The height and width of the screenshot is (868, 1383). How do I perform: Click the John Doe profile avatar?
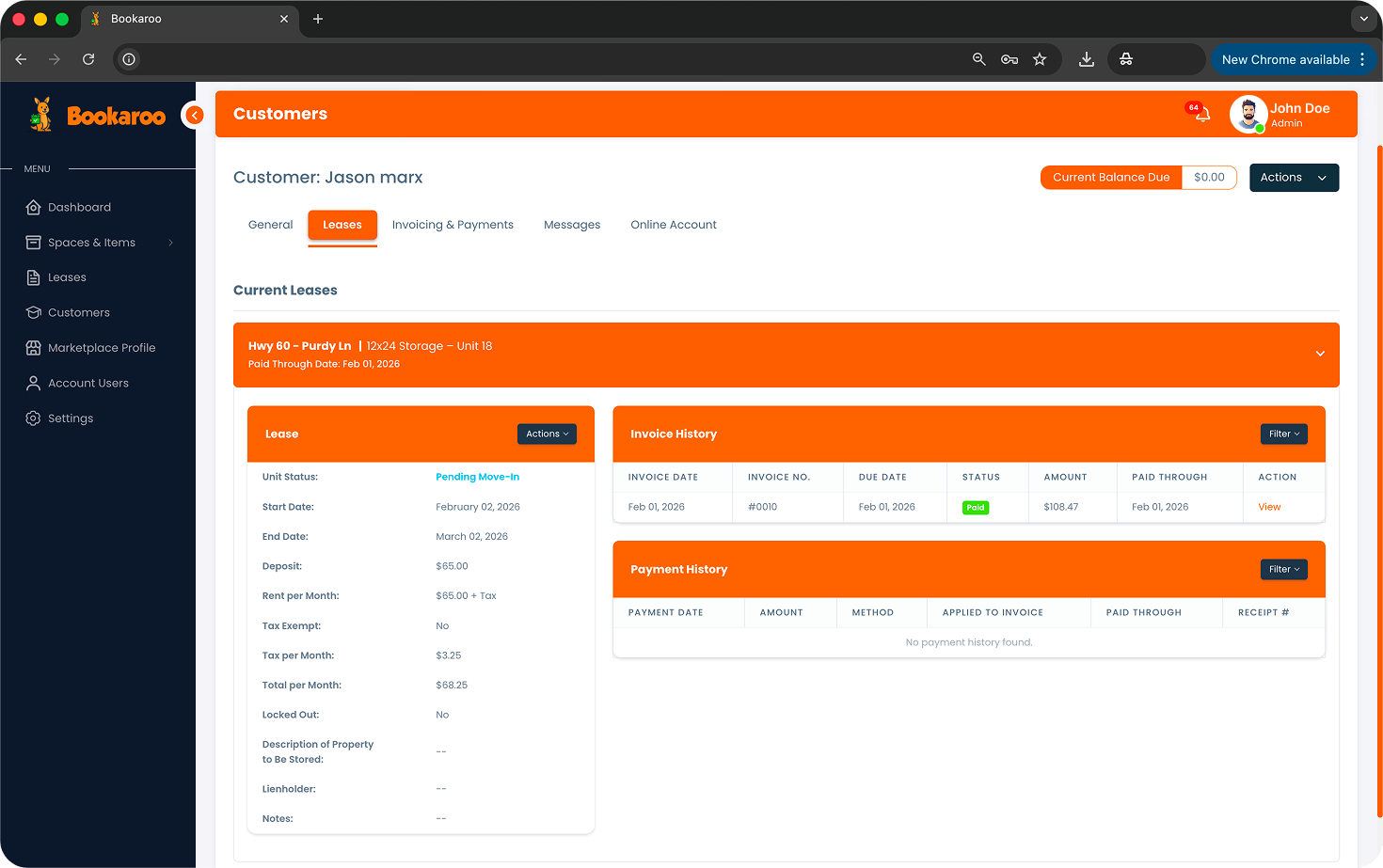coord(1248,115)
